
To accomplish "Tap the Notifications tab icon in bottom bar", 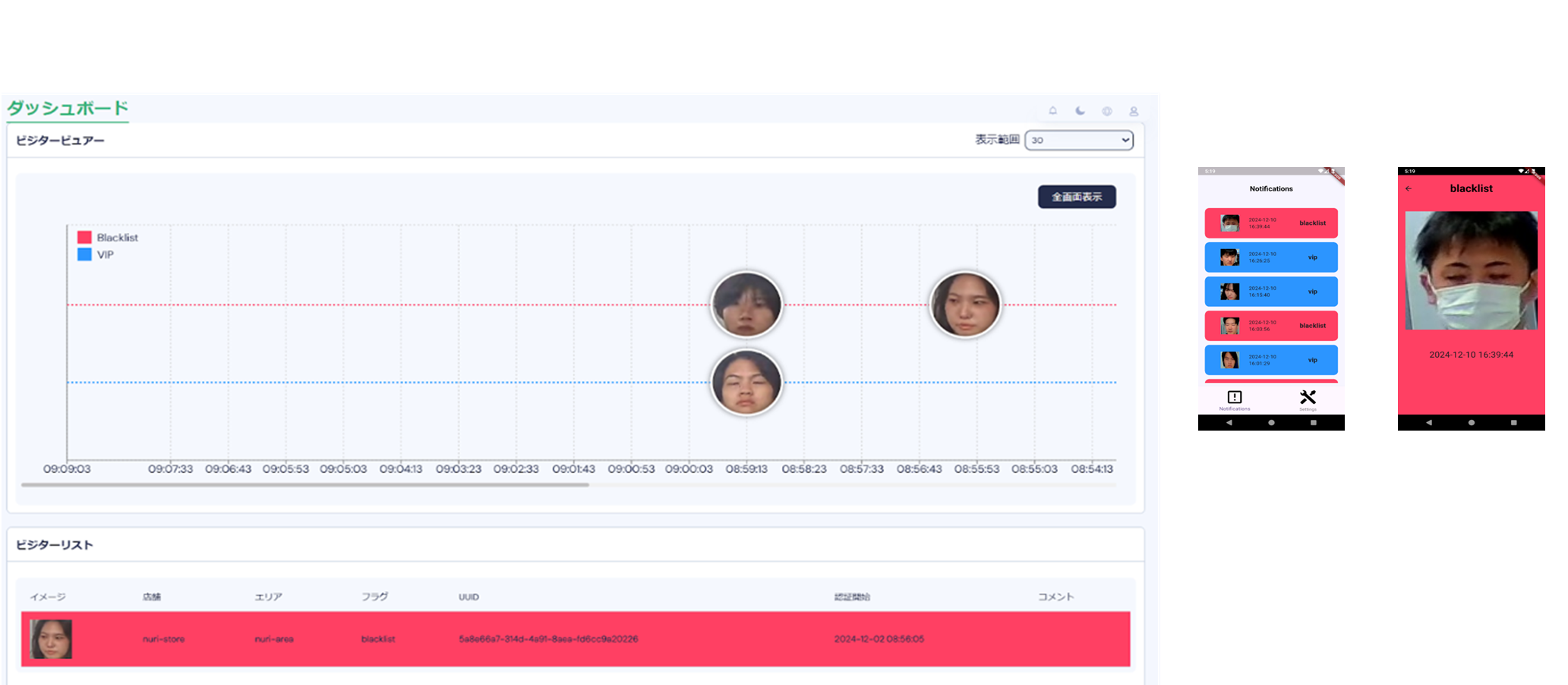I will coord(1235,398).
